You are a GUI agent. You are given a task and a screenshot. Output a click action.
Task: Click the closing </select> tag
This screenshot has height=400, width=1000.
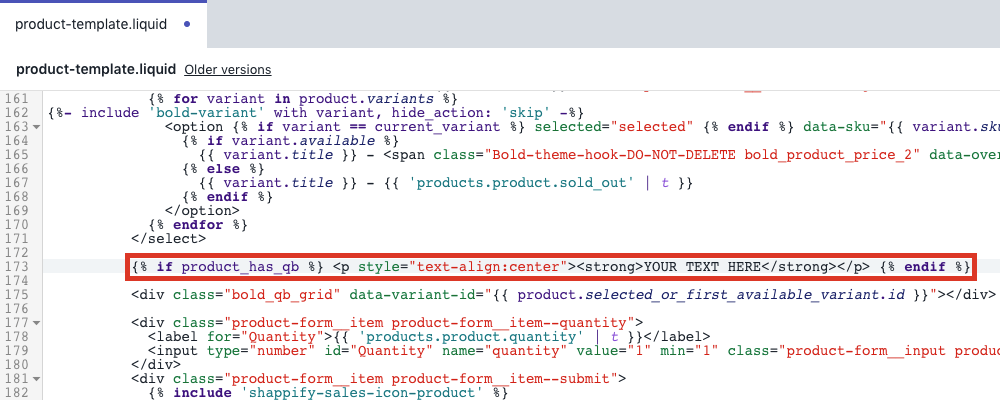point(169,239)
